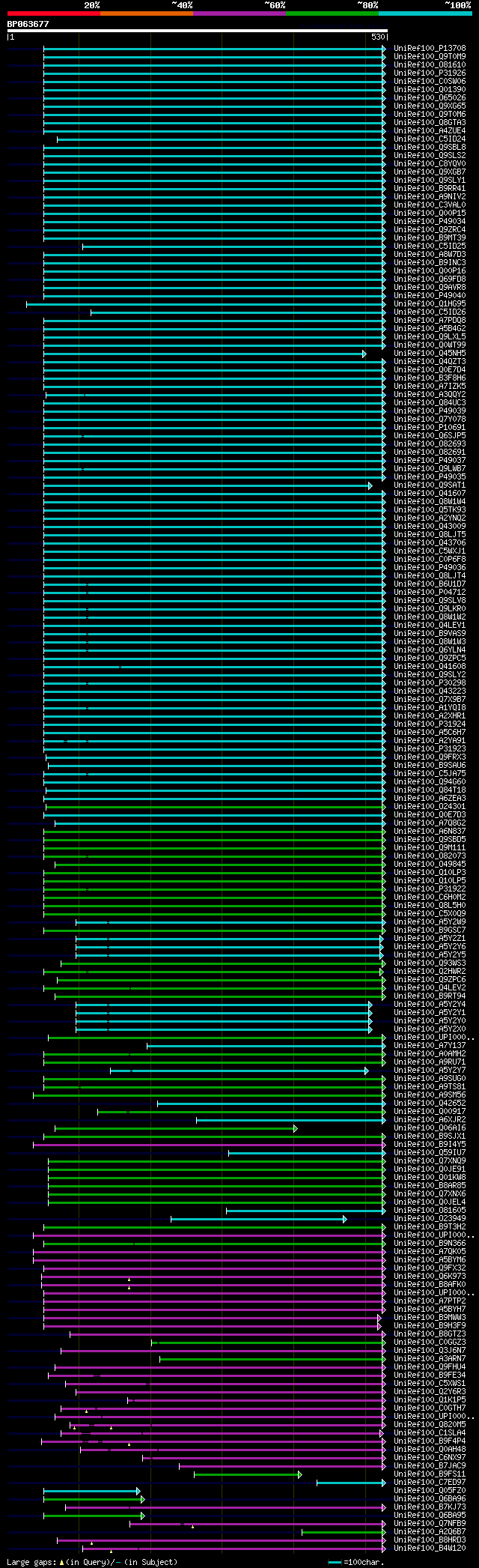The height and width of the screenshot is (1568, 479).
Task: Click hit label UniRef100_A6N837
Action: pos(430,832)
